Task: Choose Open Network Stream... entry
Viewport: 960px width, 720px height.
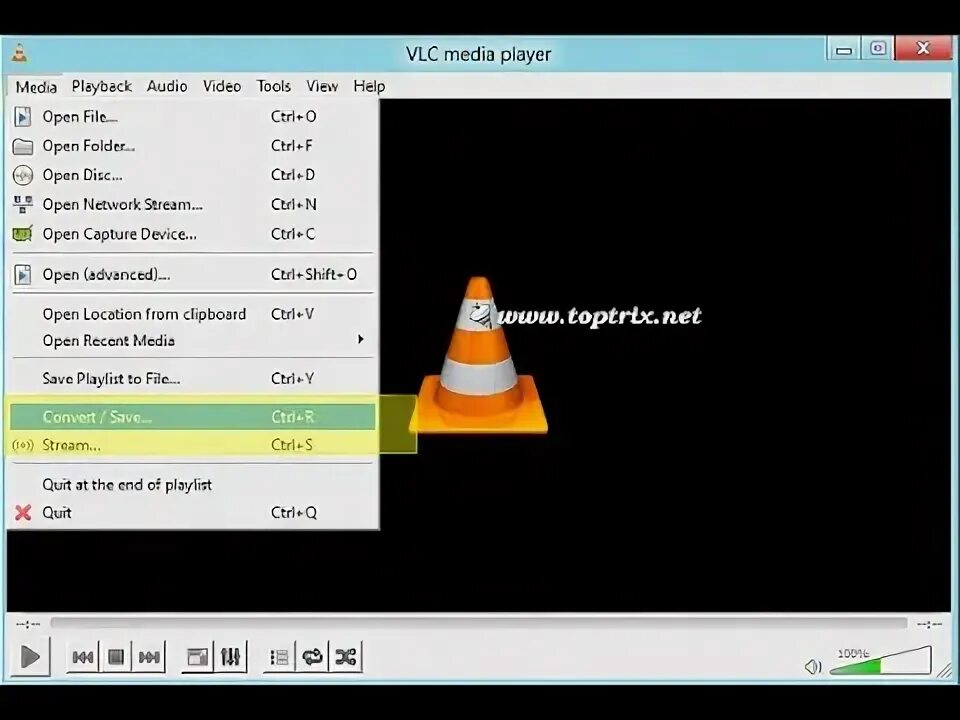Action: tap(193, 204)
